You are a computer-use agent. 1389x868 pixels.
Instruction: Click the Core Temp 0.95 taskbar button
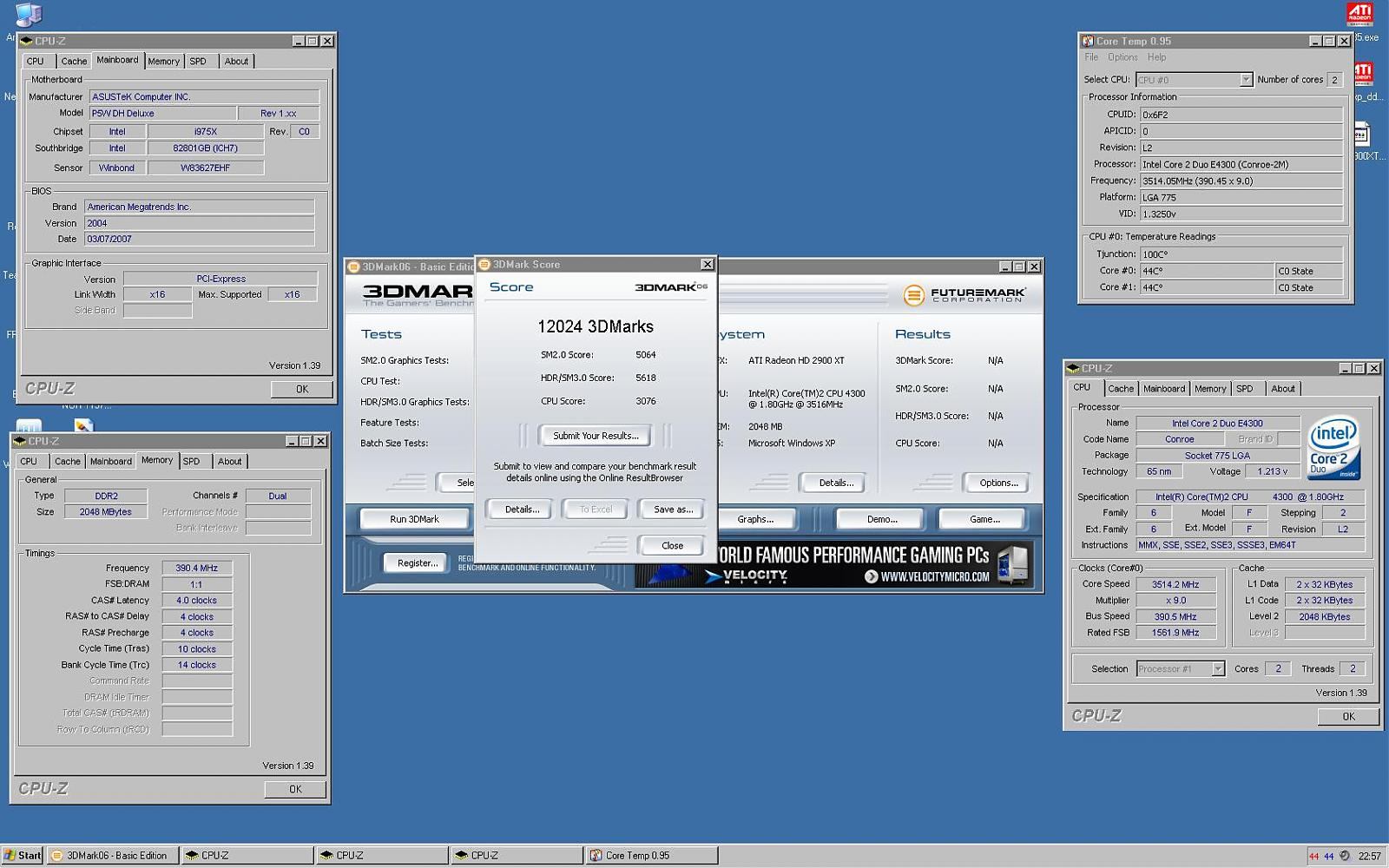click(x=652, y=855)
